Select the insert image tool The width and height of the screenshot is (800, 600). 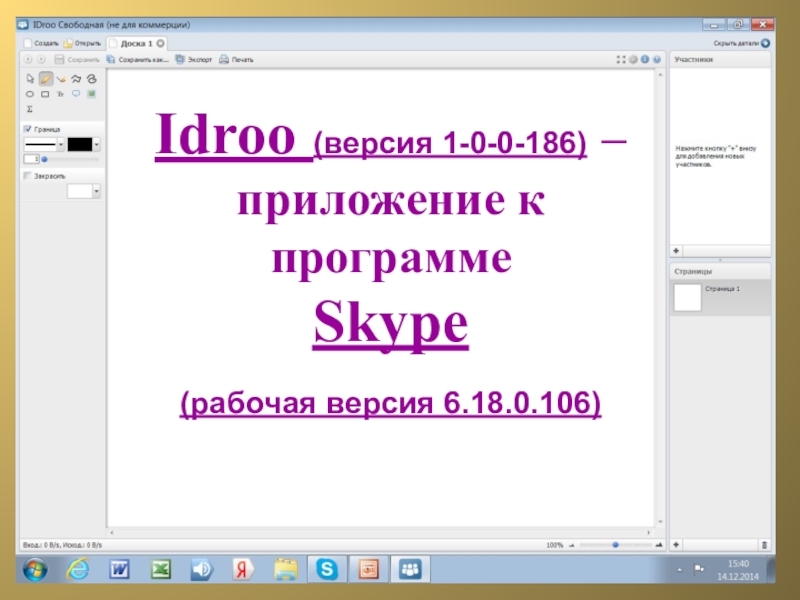pyautogui.click(x=91, y=94)
